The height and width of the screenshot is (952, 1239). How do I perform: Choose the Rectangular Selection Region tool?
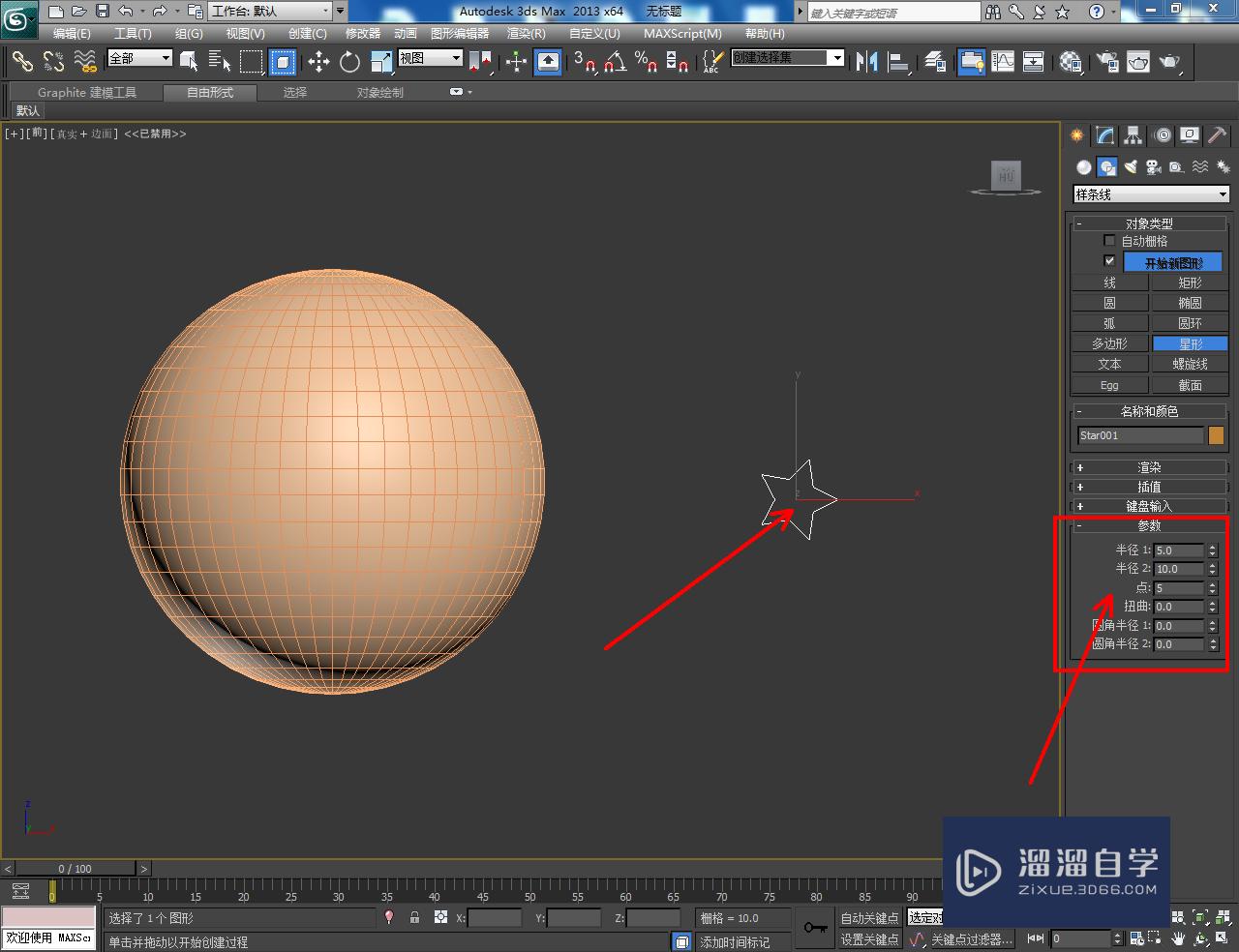pos(252,62)
